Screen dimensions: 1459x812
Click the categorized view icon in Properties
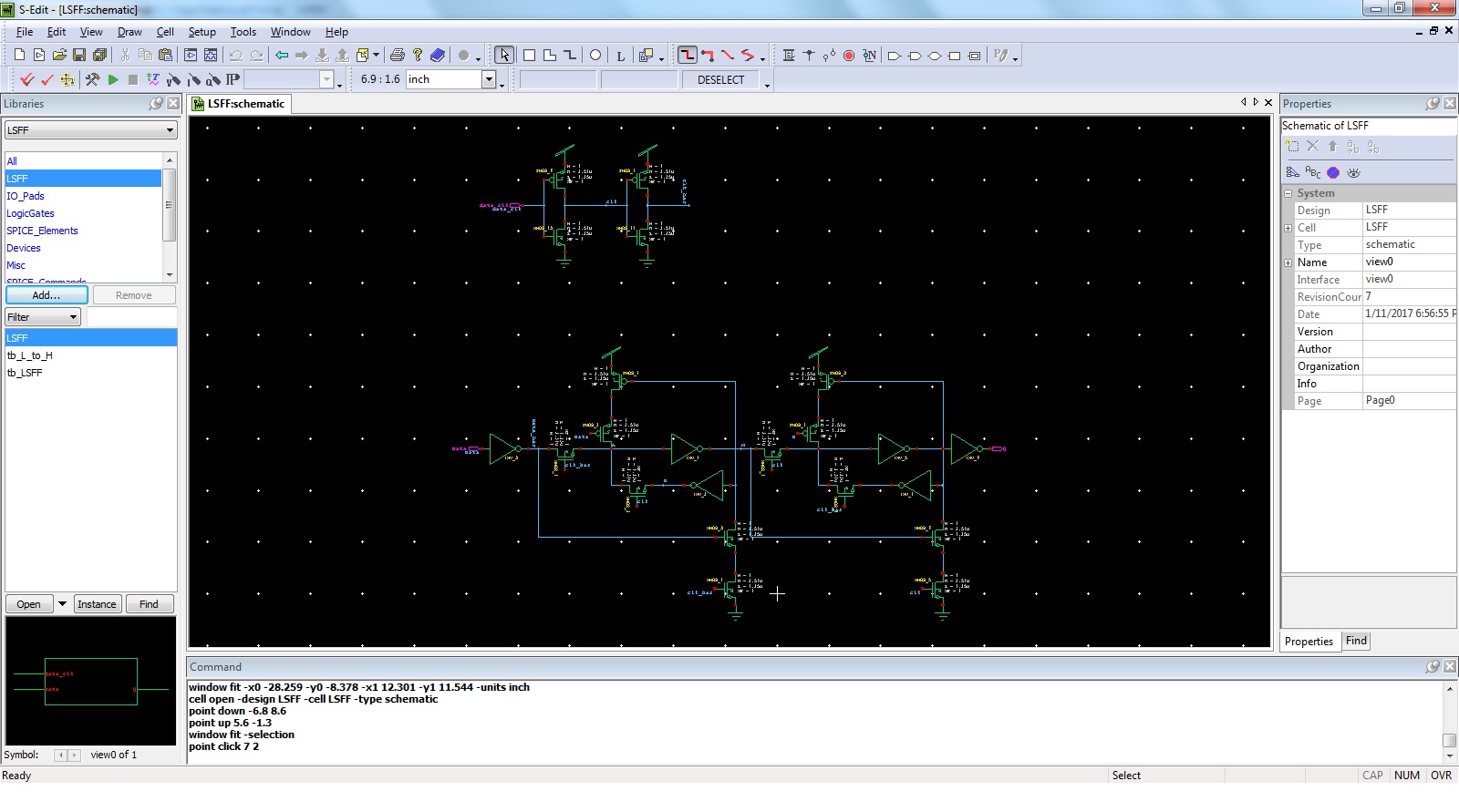click(1293, 172)
